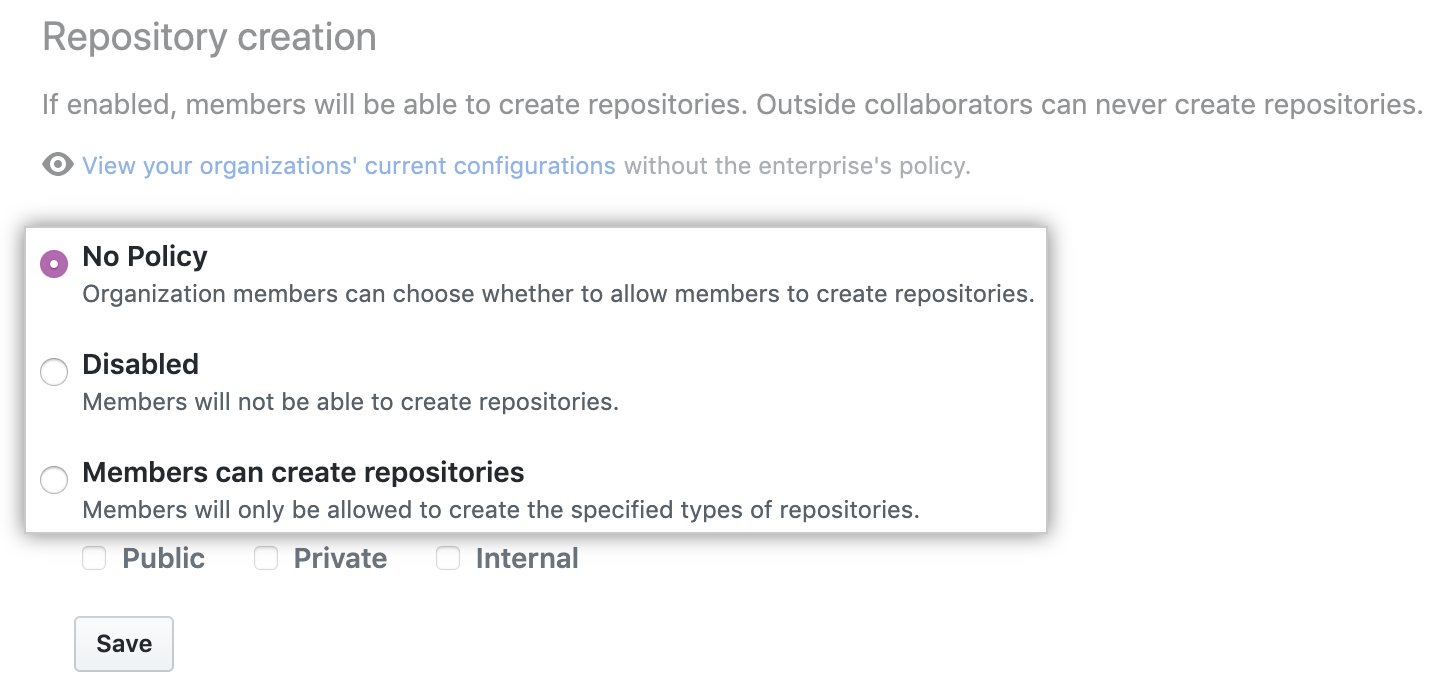Enable the Public repository checkbox
1438x684 pixels.
(x=94, y=559)
